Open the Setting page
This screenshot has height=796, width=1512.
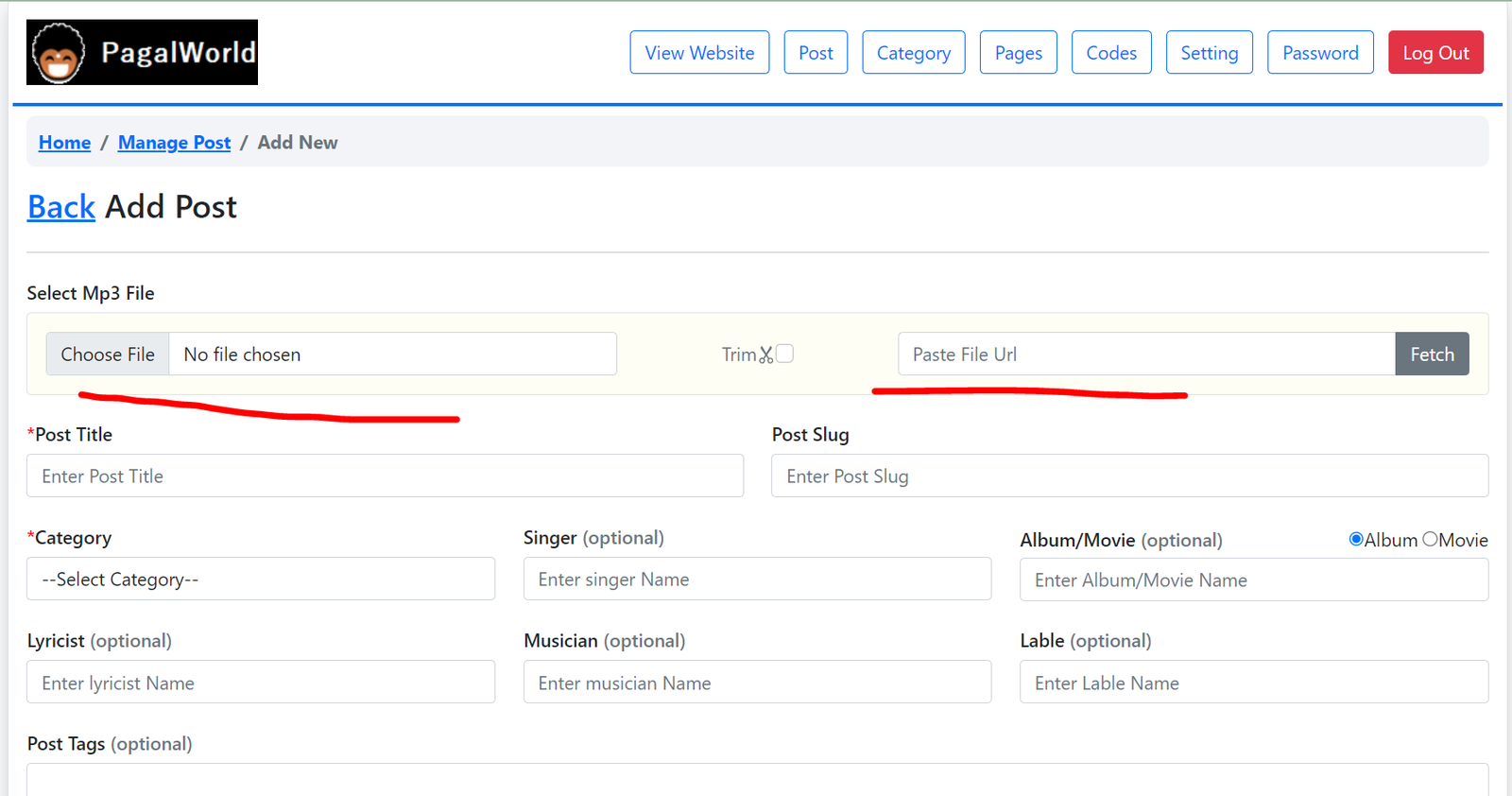pyautogui.click(x=1209, y=53)
